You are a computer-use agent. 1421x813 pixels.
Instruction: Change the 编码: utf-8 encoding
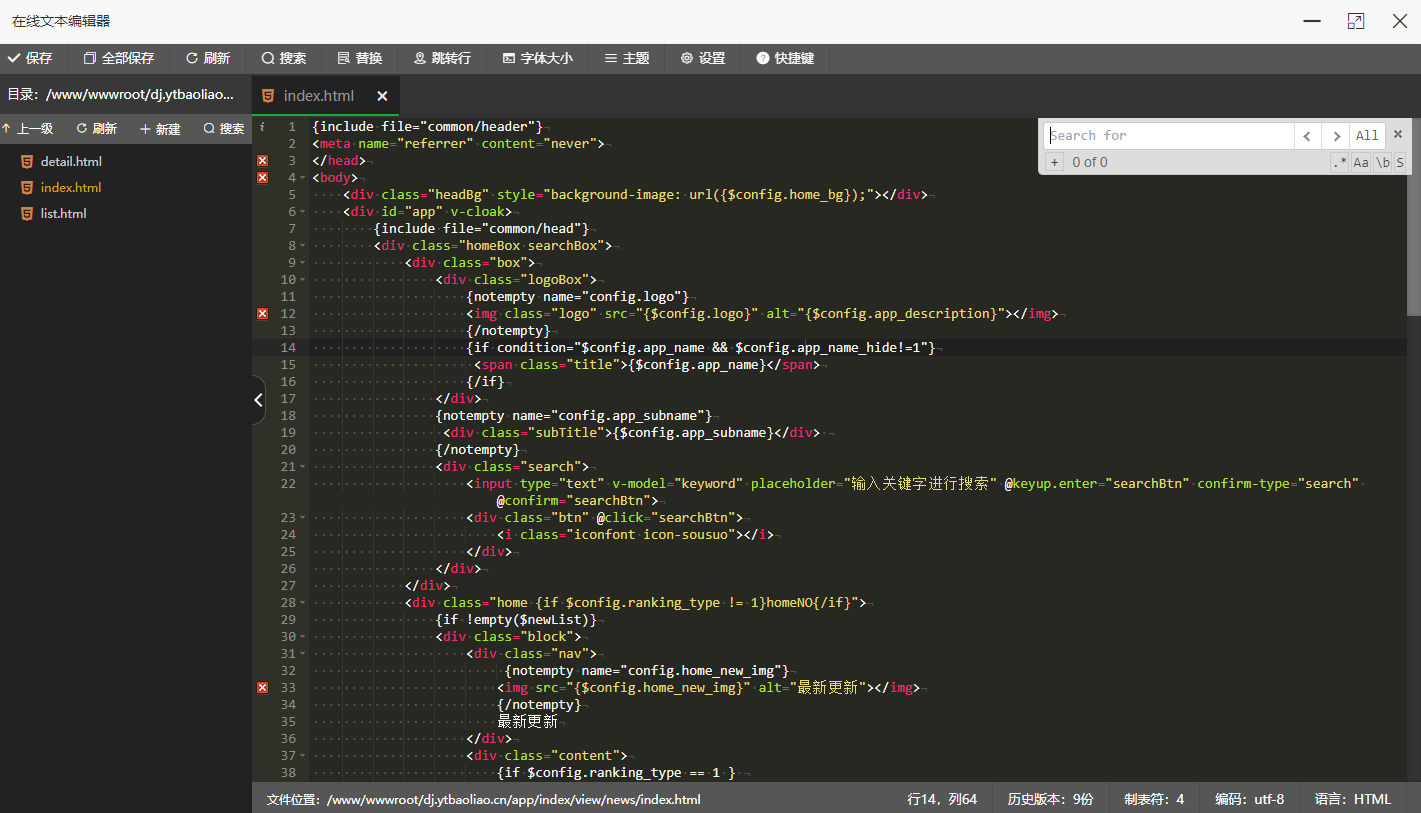1249,799
